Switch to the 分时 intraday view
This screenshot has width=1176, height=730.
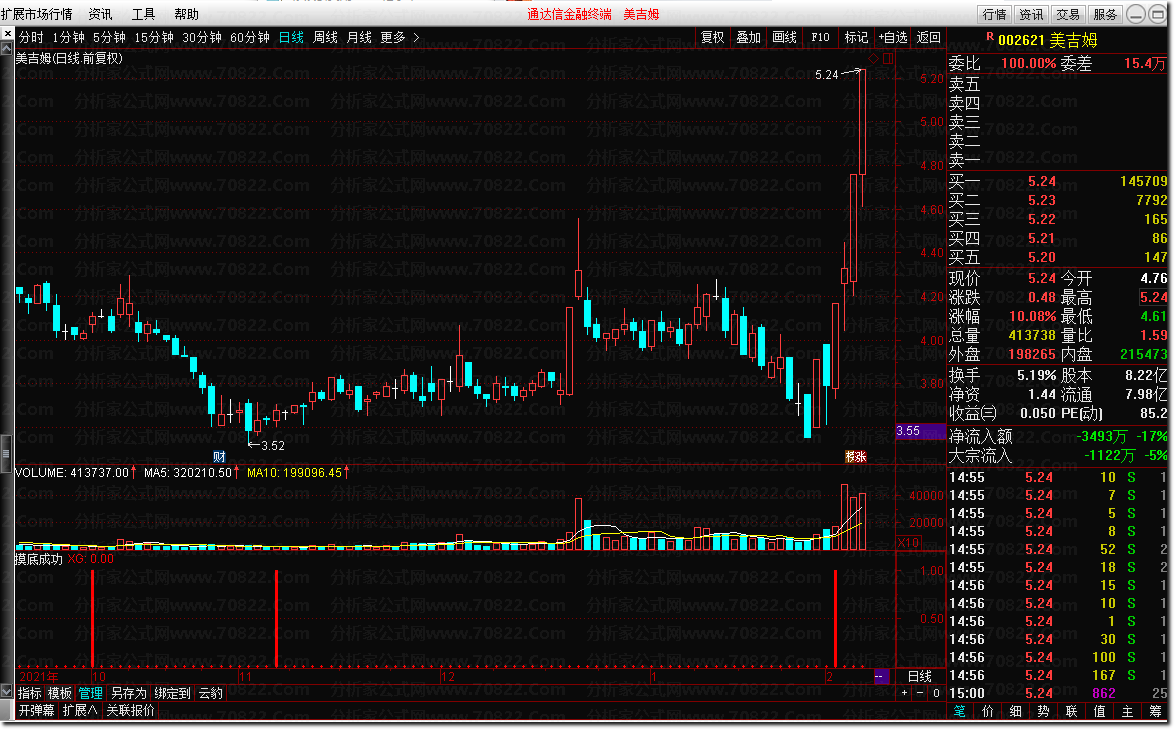tap(31, 37)
